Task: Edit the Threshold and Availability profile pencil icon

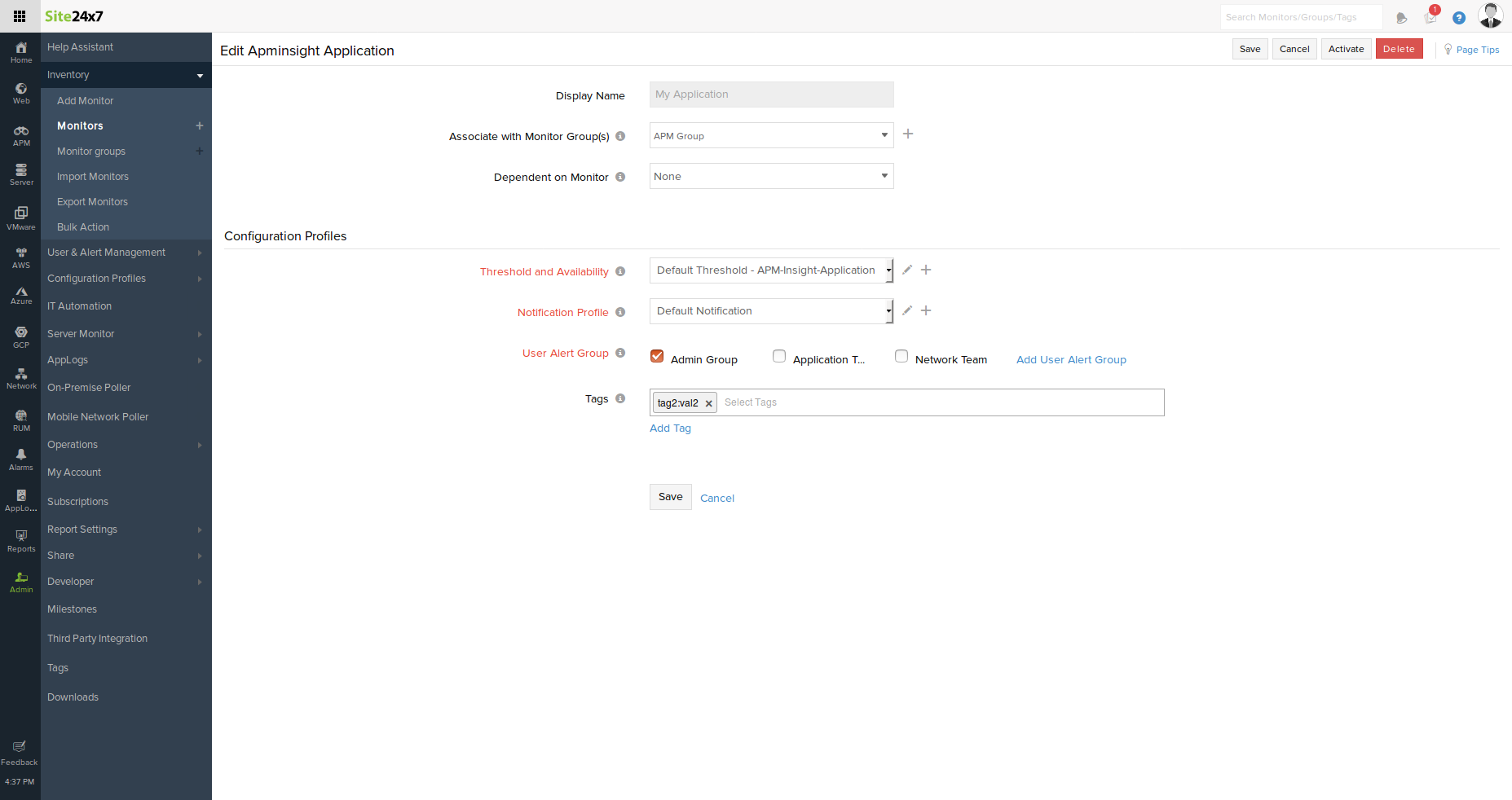Action: point(907,270)
